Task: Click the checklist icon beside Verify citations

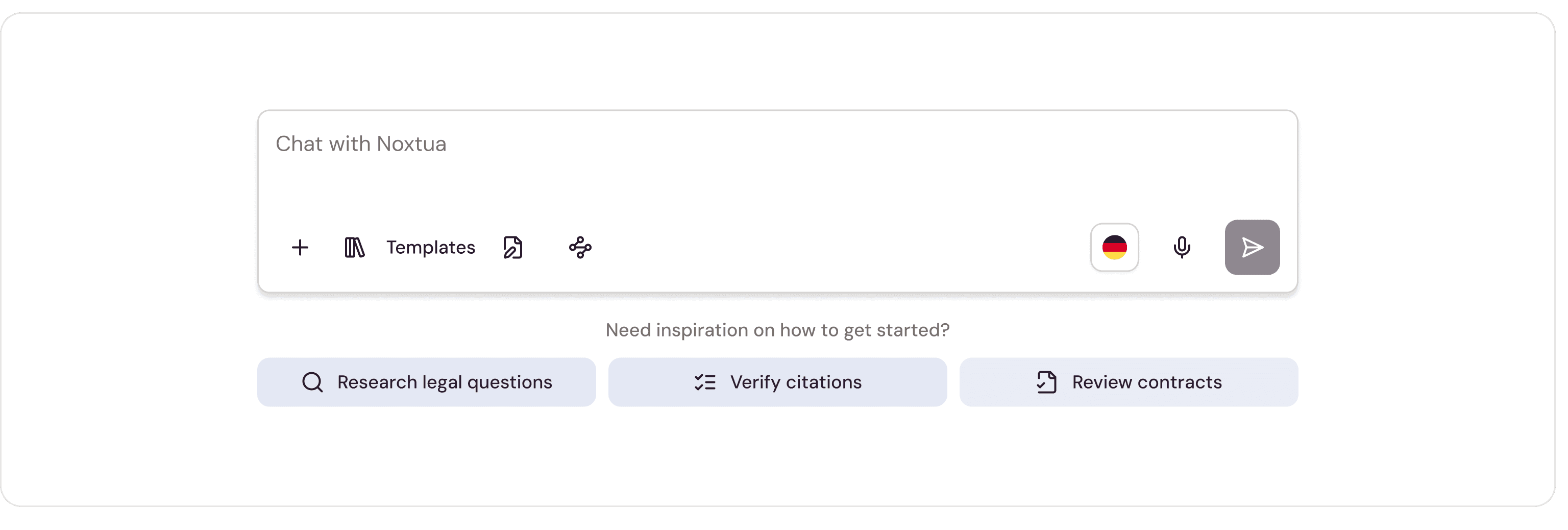Action: (705, 382)
